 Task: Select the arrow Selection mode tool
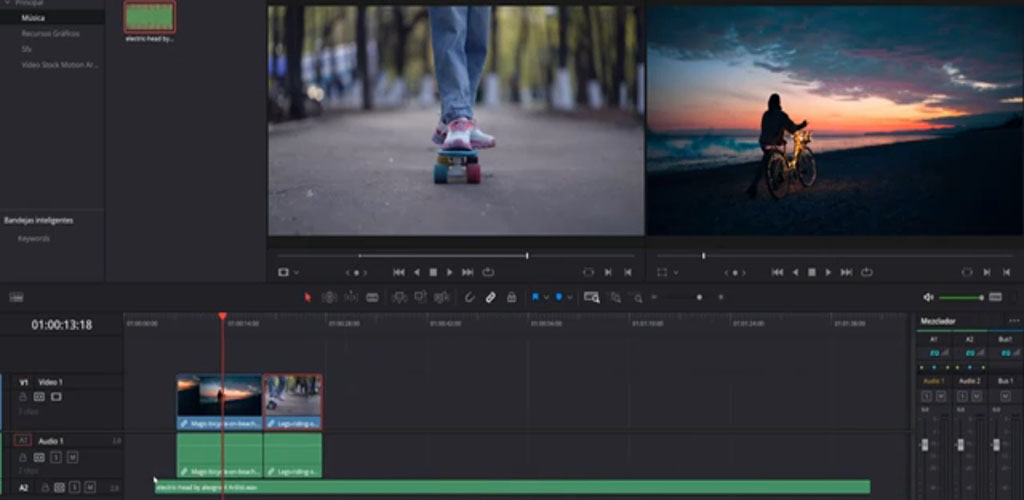308,297
